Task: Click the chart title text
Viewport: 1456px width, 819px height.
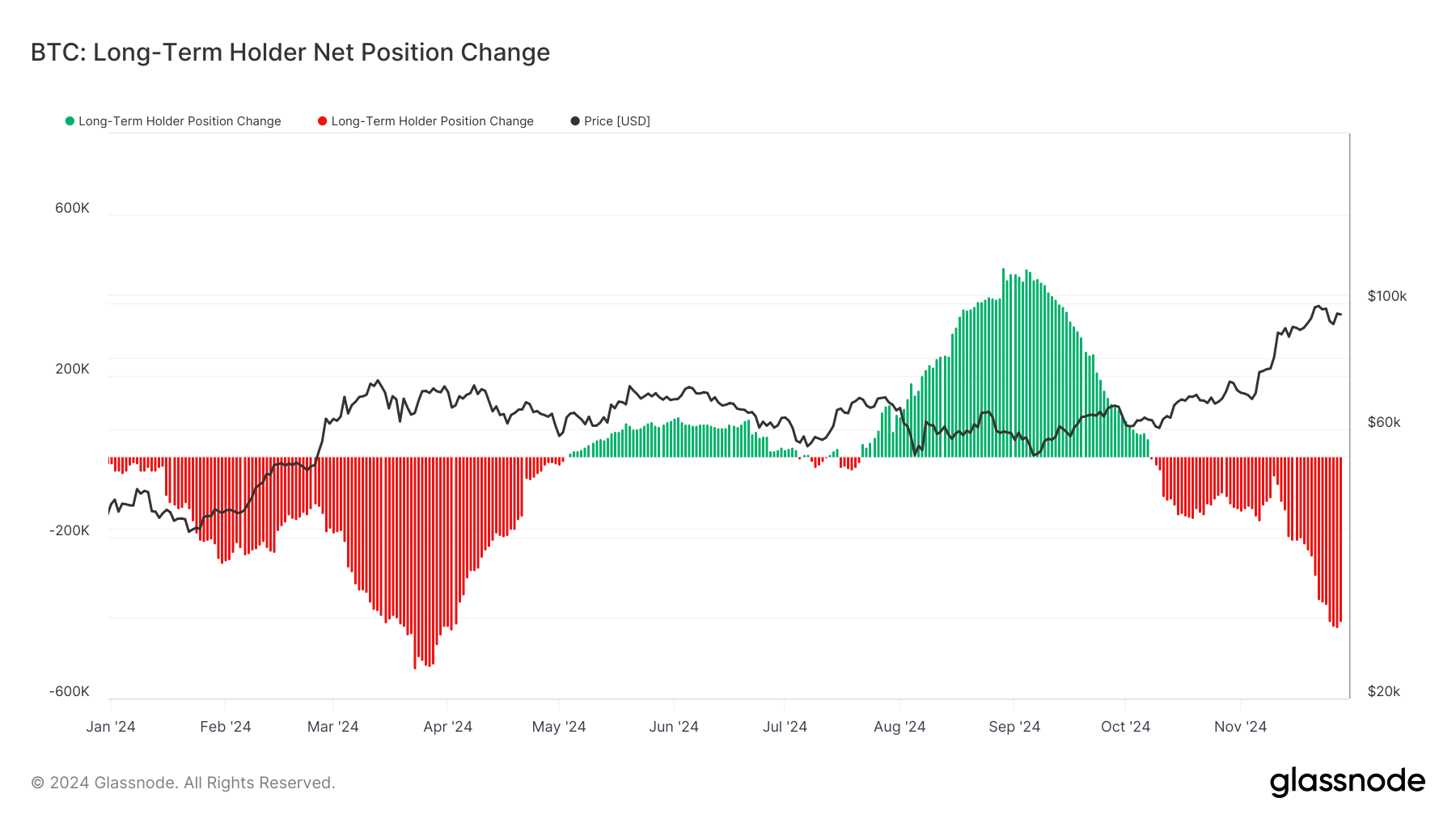Action: (290, 53)
